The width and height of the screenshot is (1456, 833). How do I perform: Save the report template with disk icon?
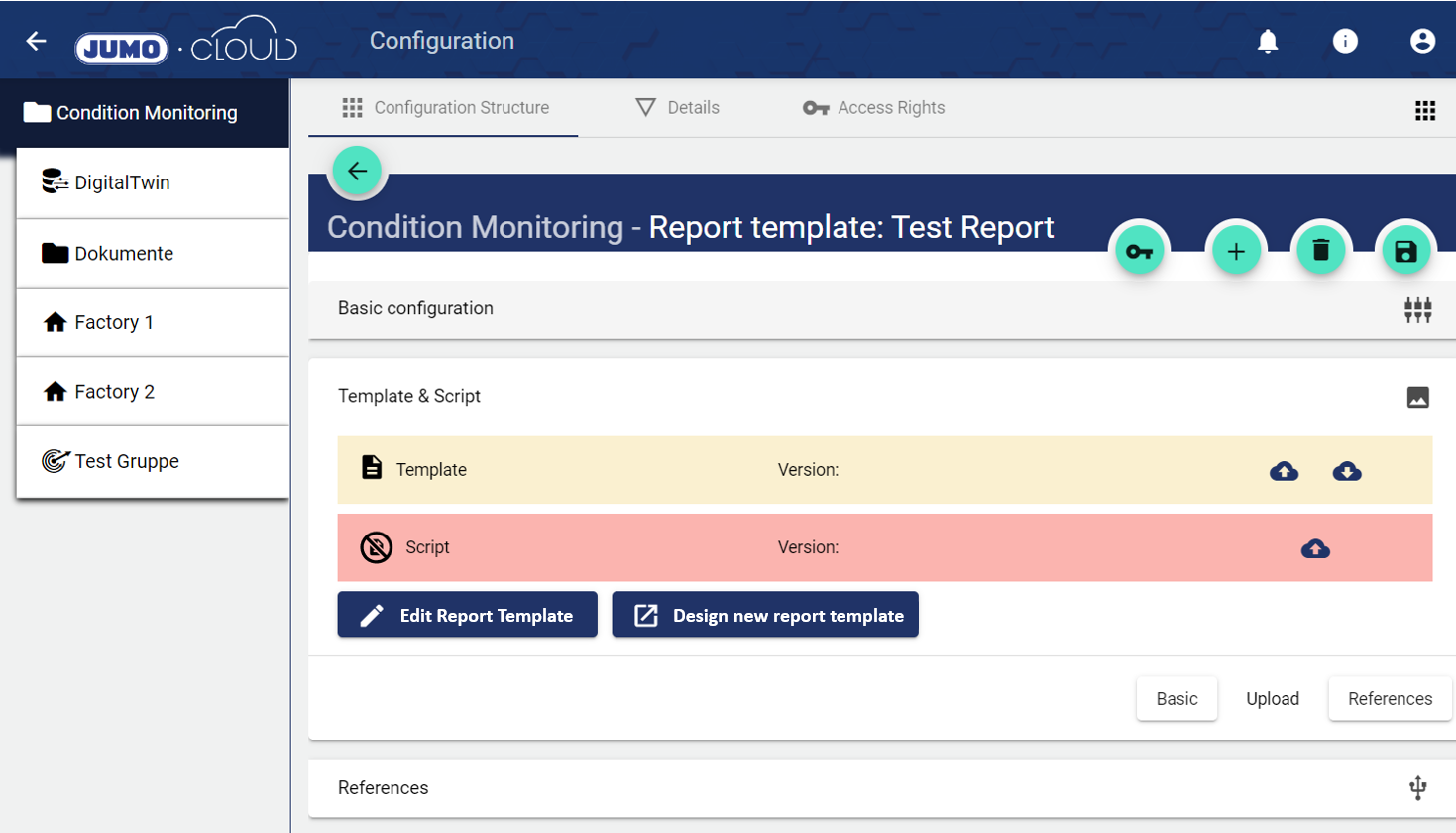pyautogui.click(x=1405, y=251)
